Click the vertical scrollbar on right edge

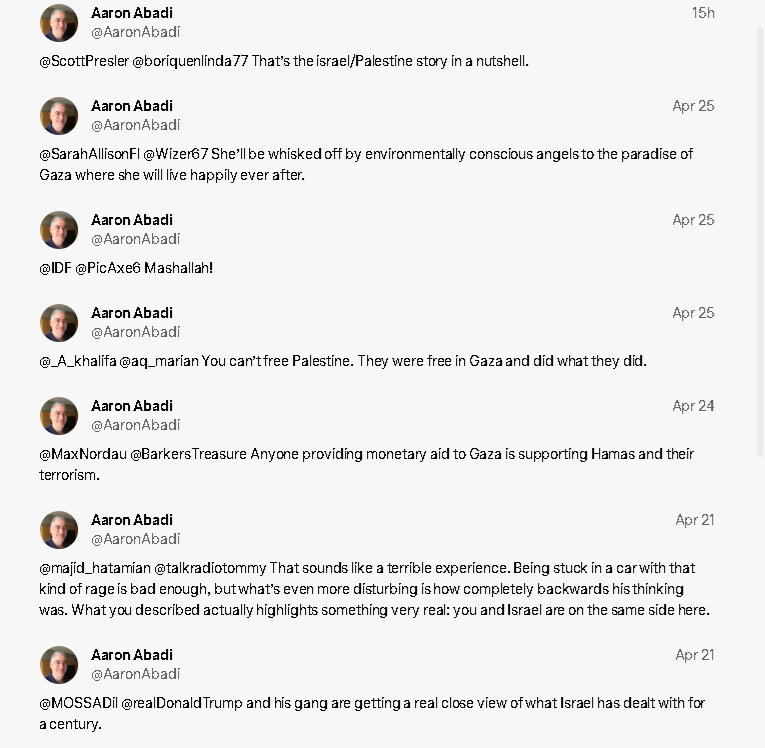point(760,242)
